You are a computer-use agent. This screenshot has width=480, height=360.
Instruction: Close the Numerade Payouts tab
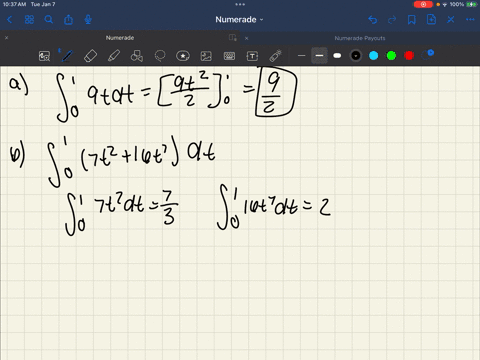[247, 38]
